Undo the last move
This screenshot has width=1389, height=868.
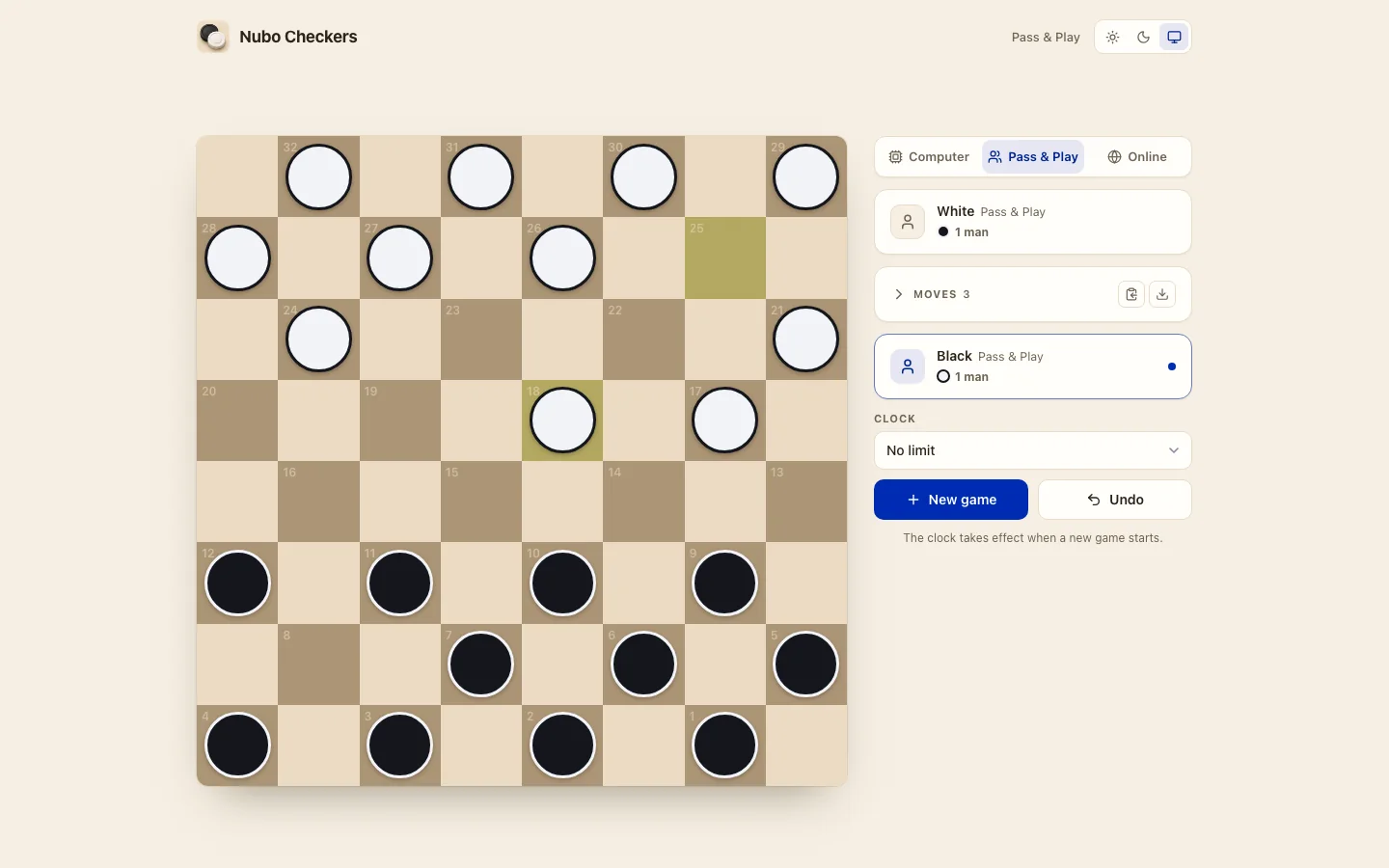[x=1115, y=500]
